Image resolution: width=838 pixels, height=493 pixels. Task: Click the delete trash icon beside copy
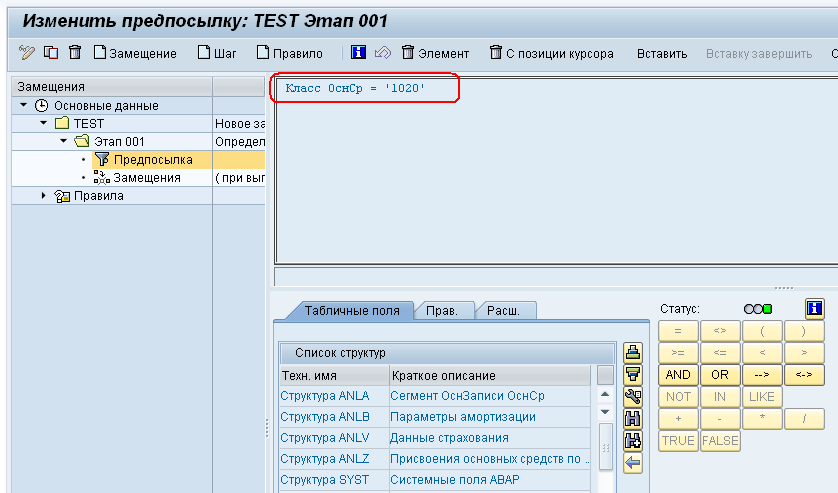75,52
